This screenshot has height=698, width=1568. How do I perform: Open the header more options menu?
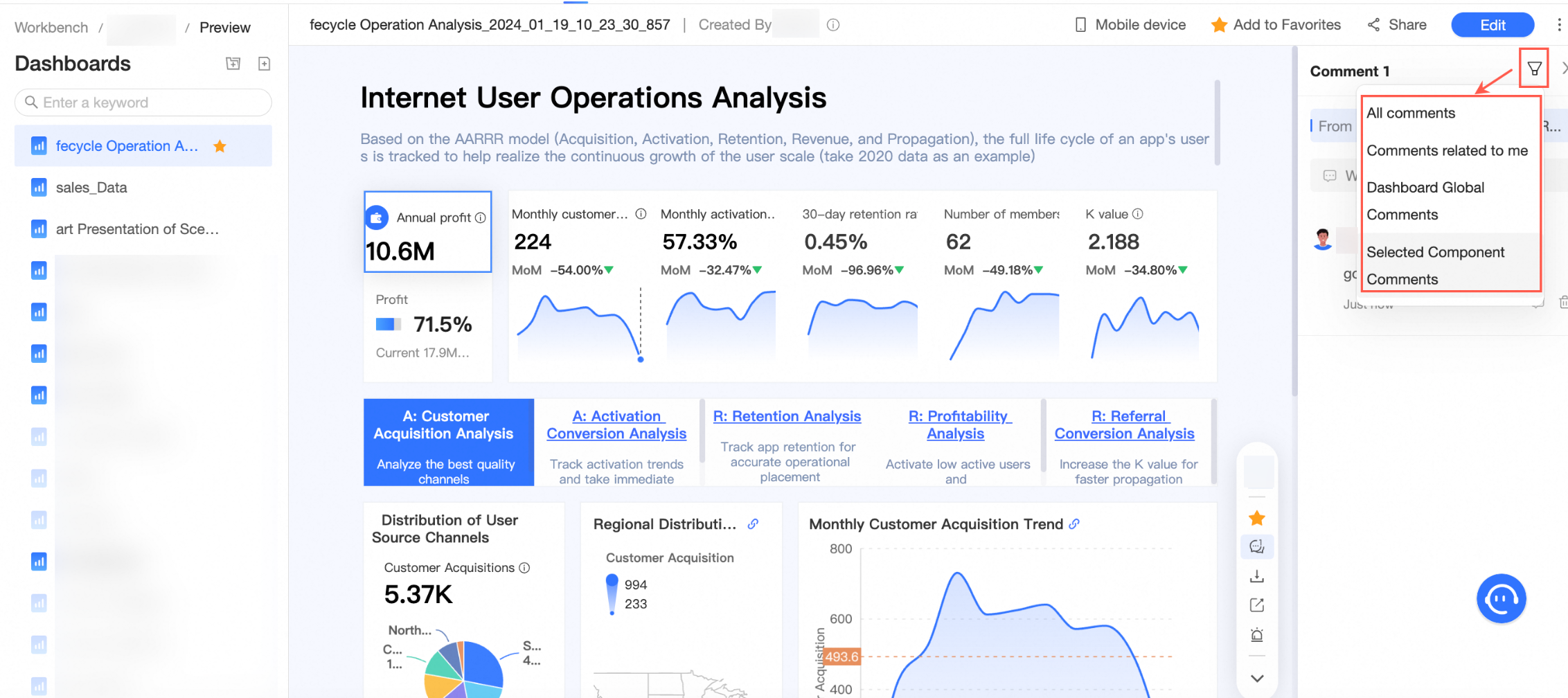click(1559, 25)
